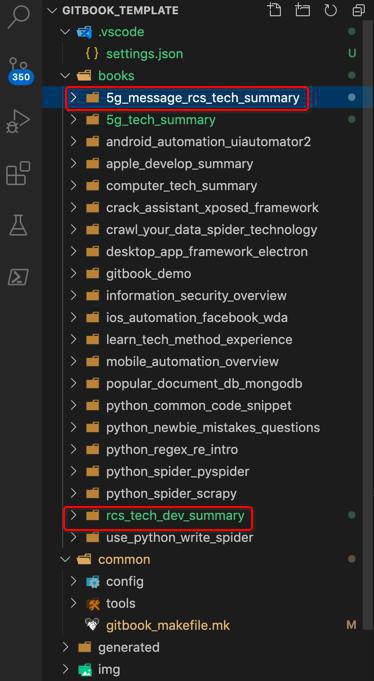
Task: Click the books open-folder icon
Action: [x=84, y=76]
